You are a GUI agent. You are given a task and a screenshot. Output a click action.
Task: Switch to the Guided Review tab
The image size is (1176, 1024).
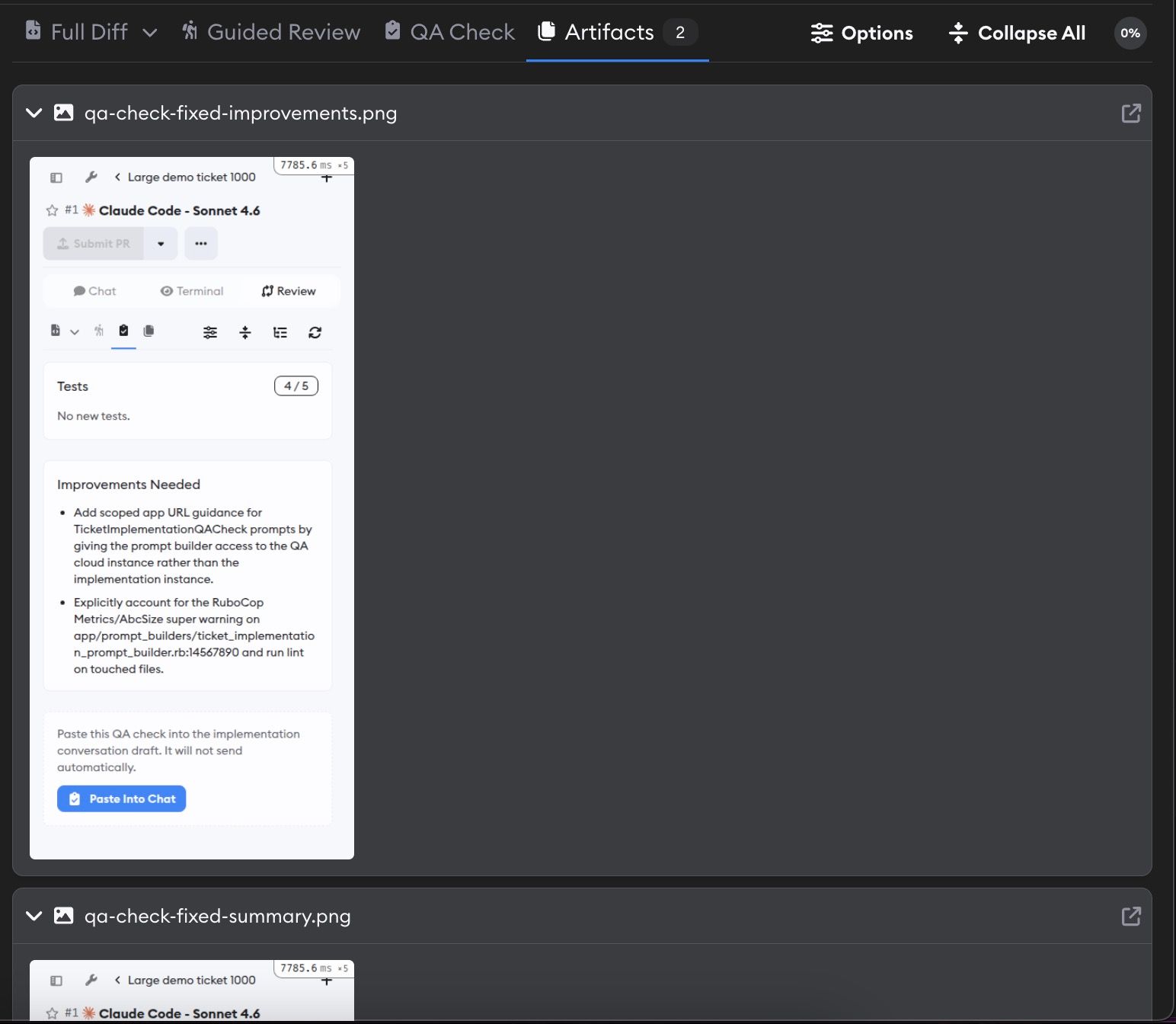[x=271, y=32]
